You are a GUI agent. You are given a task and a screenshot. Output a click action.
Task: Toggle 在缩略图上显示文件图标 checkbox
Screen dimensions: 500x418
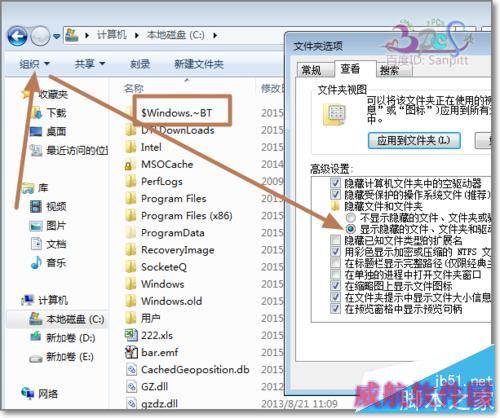(335, 286)
